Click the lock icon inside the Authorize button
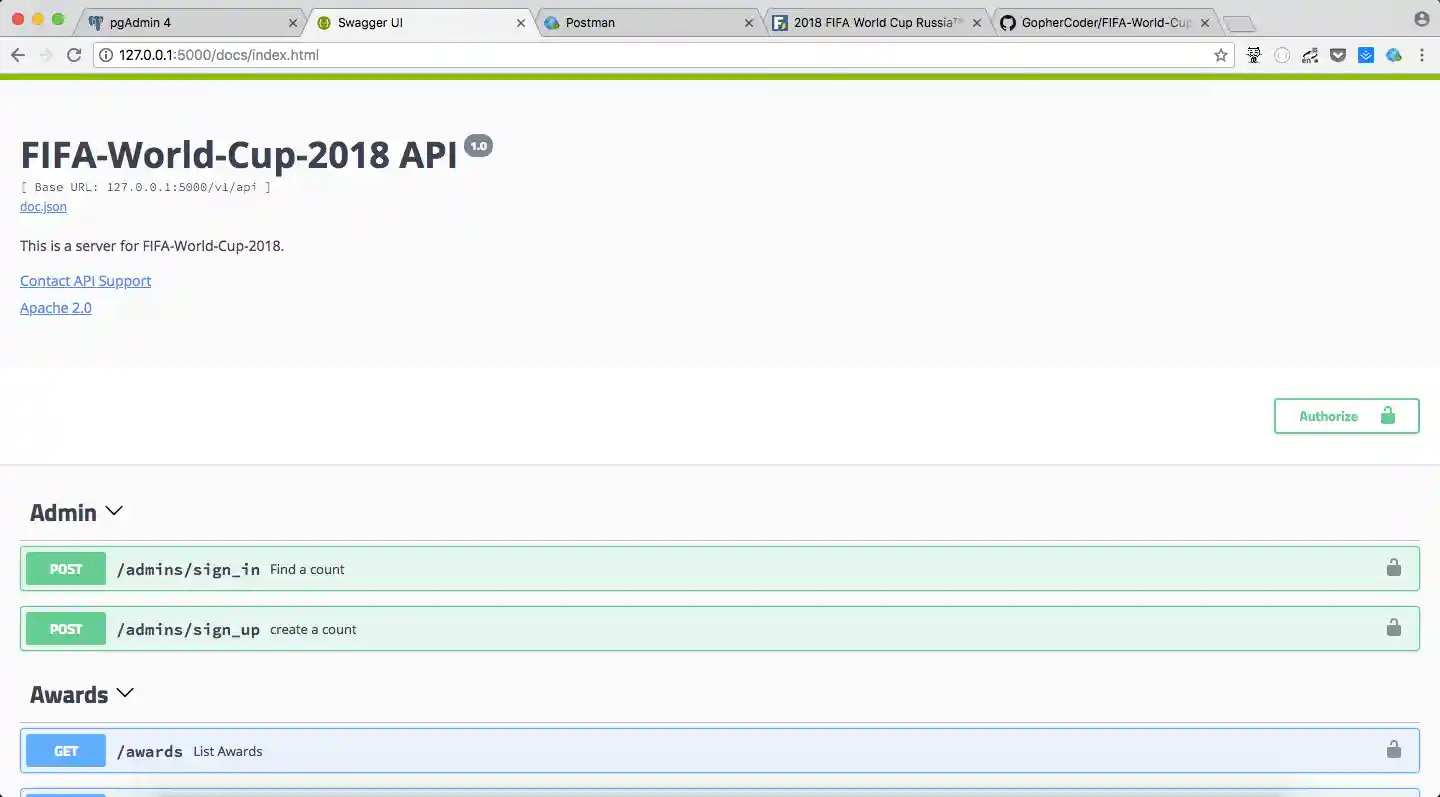Image resolution: width=1440 pixels, height=797 pixels. coord(1388,415)
